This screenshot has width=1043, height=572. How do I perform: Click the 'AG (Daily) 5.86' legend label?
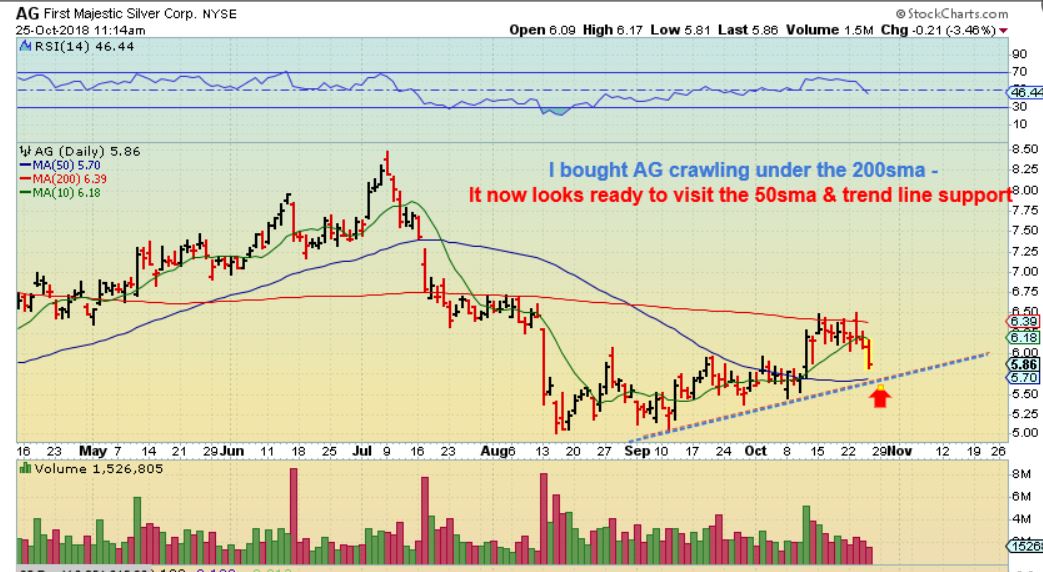tap(87, 151)
